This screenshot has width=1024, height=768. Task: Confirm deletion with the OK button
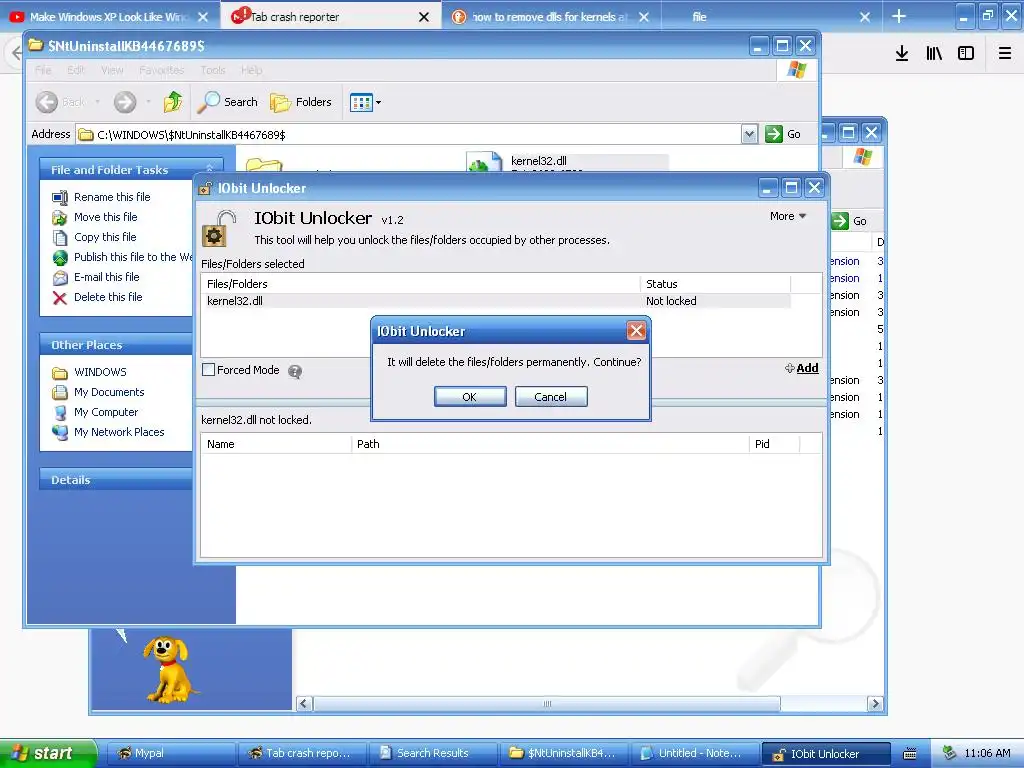470,396
